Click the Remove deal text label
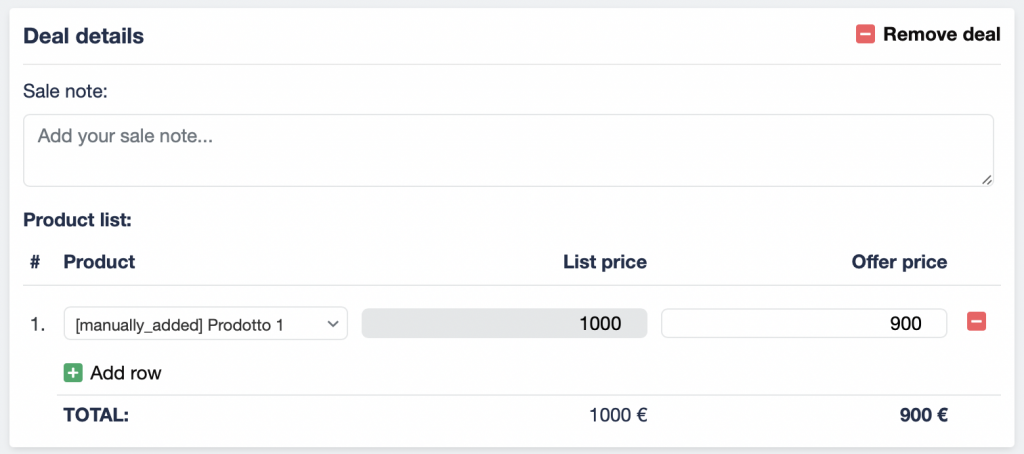The height and width of the screenshot is (454, 1024). [941, 35]
